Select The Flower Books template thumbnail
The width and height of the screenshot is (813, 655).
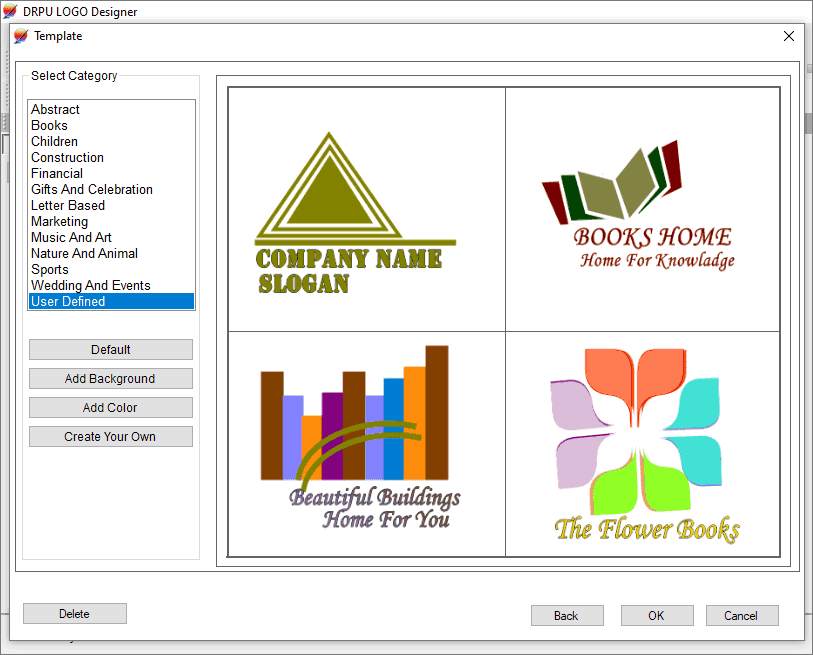643,444
